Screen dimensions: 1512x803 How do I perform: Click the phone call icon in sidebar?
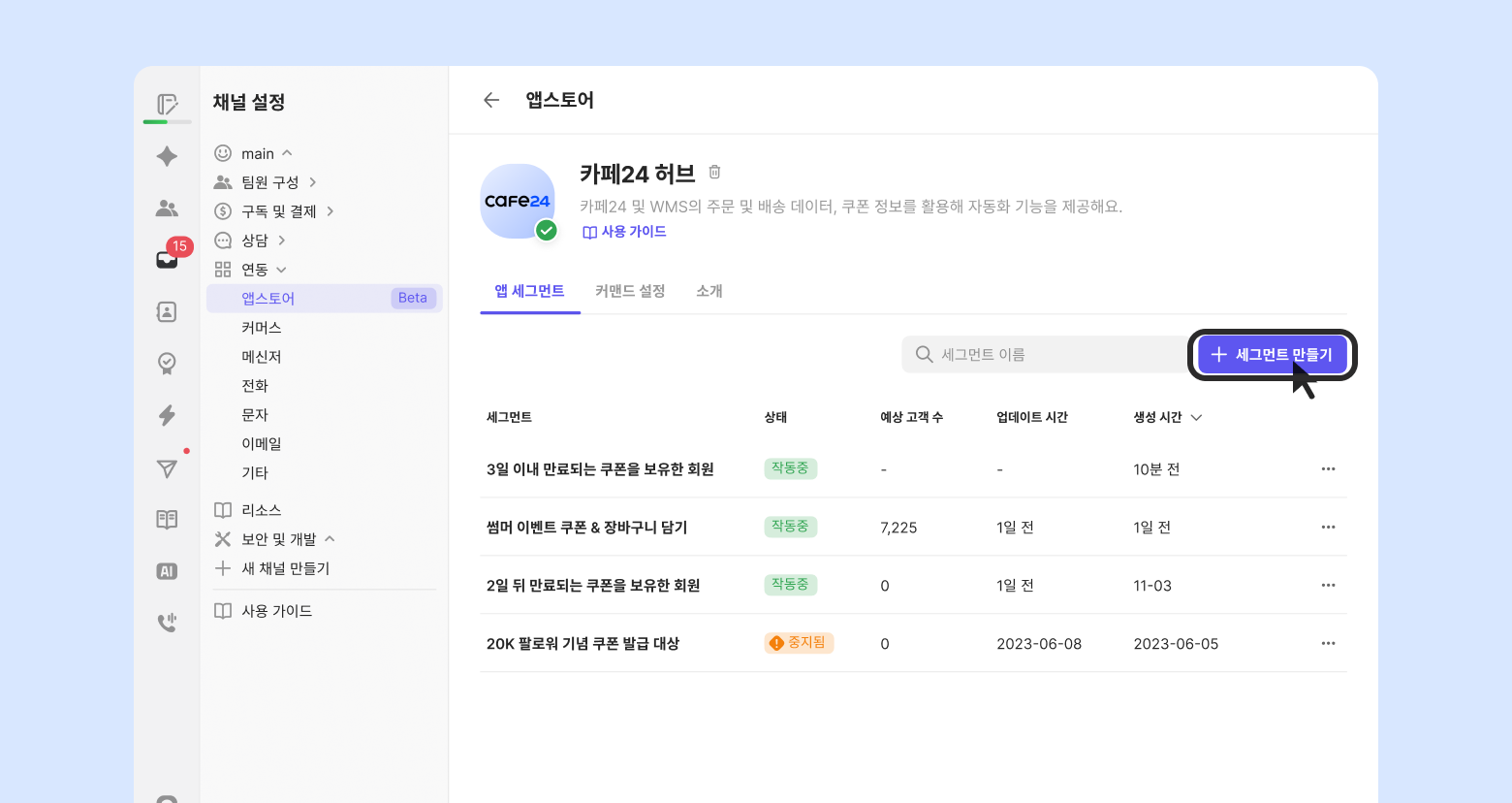[x=167, y=622]
